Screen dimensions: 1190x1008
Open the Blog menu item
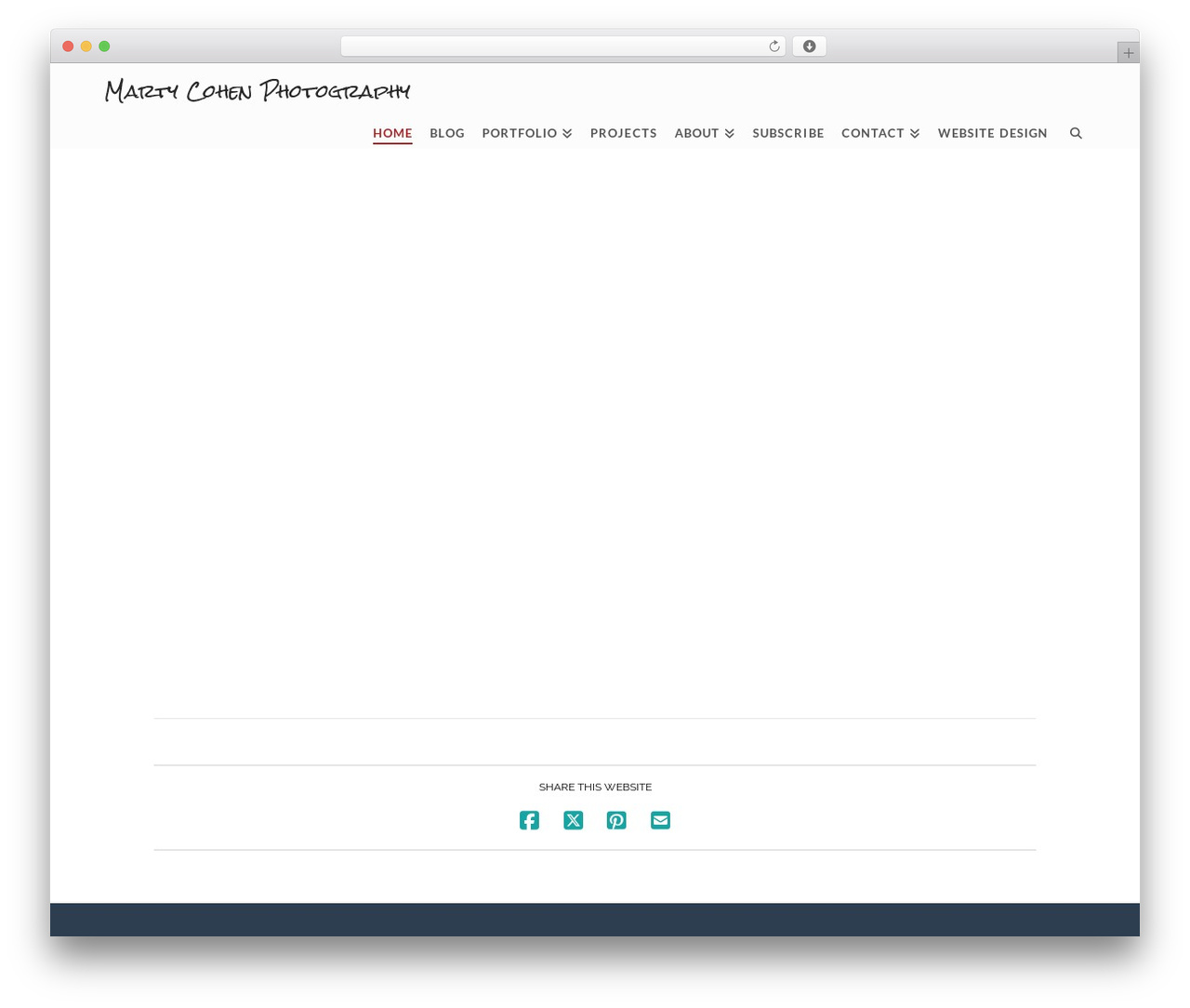pyautogui.click(x=447, y=133)
